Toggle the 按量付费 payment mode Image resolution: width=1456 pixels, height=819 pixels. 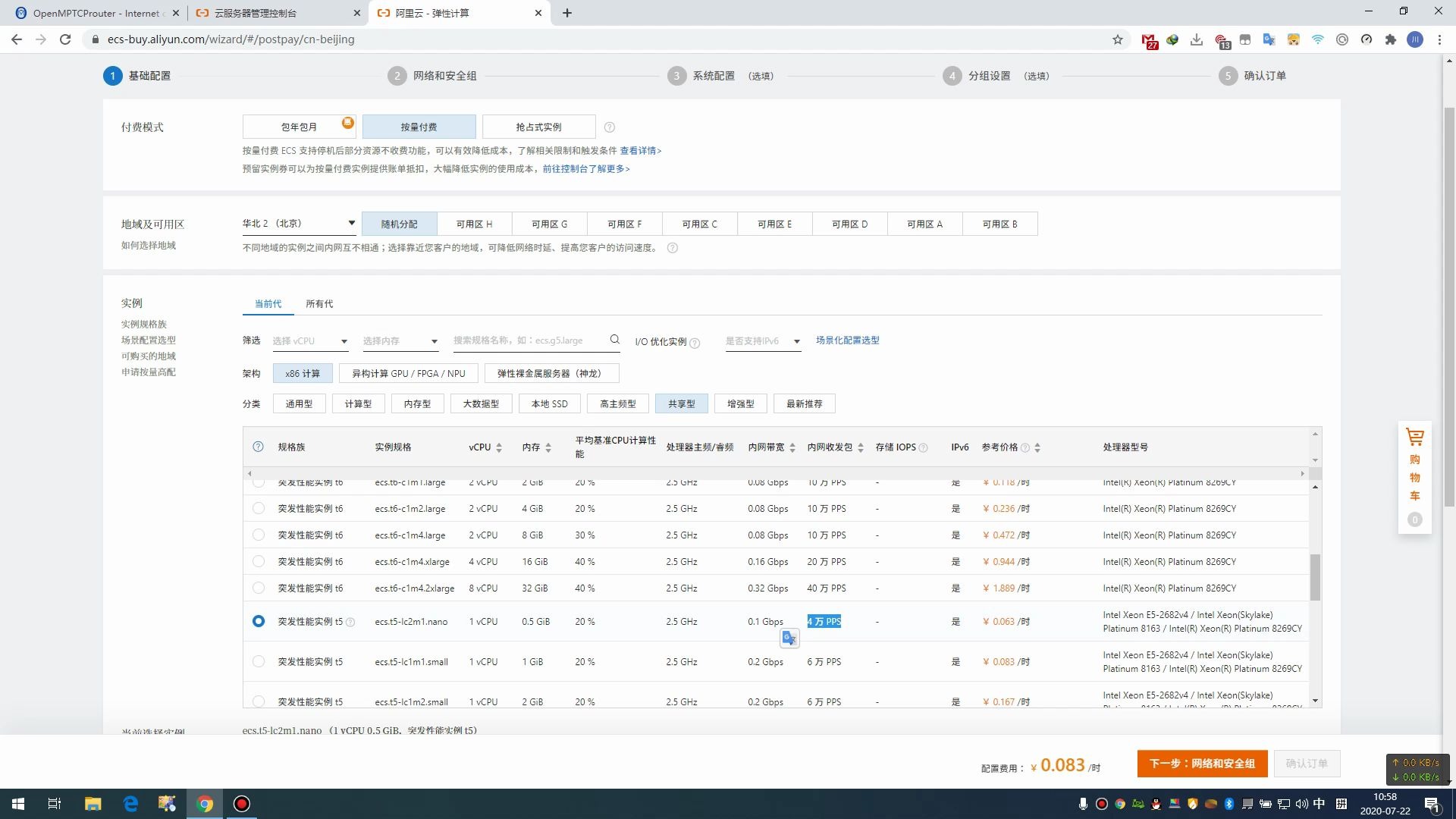tap(419, 127)
